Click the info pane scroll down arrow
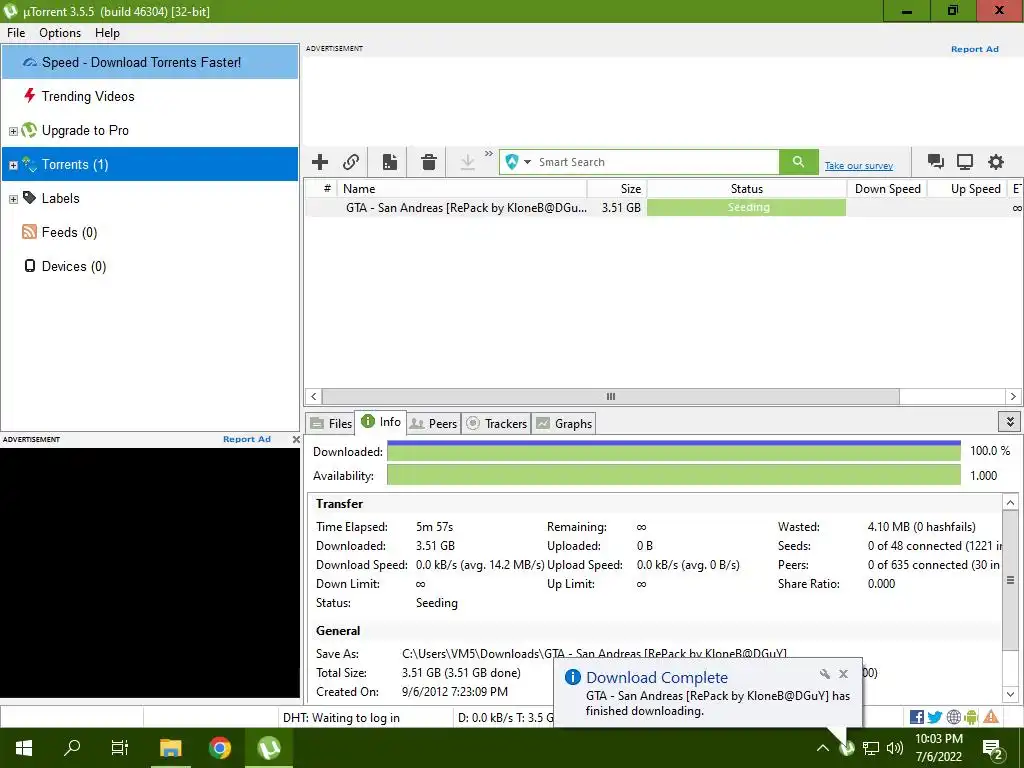This screenshot has width=1024, height=768. point(1010,694)
